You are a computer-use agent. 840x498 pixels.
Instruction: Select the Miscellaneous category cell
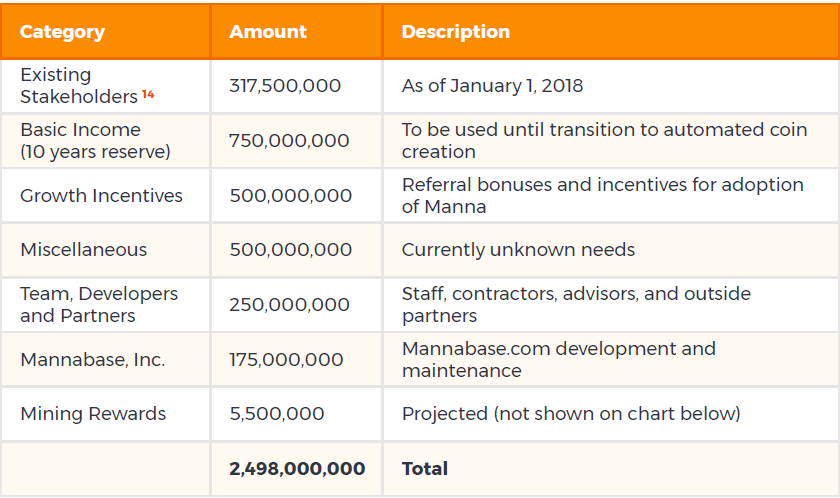(83, 250)
